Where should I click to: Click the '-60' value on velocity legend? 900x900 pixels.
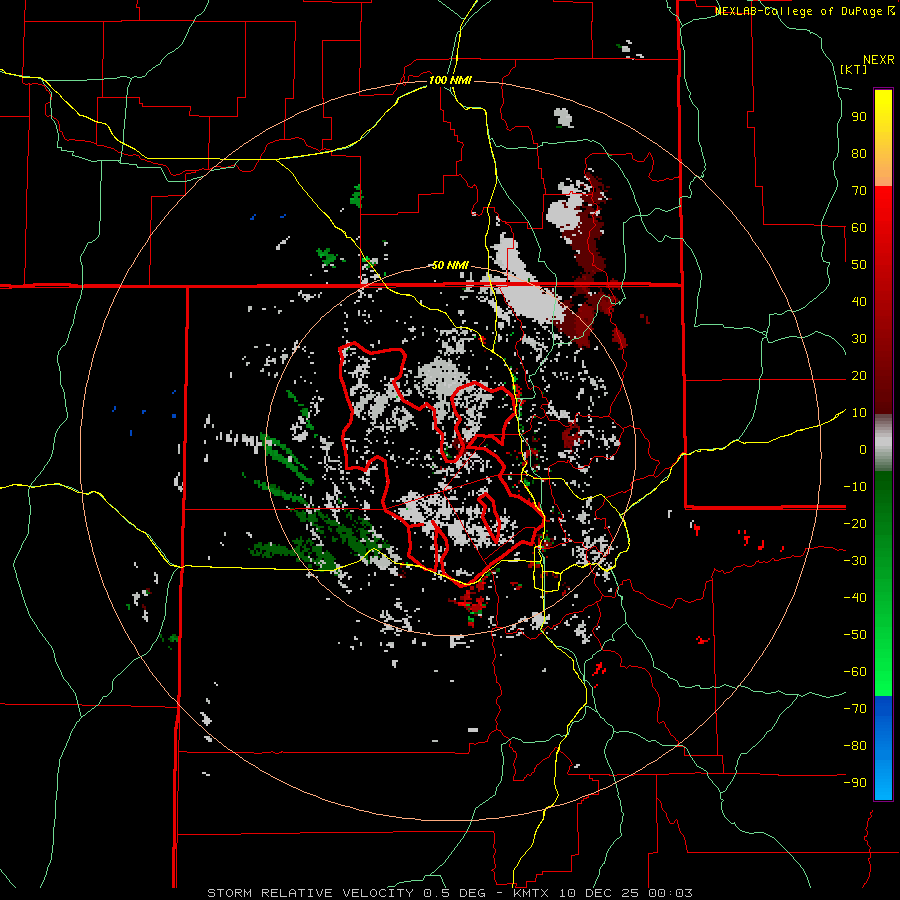tap(855, 672)
